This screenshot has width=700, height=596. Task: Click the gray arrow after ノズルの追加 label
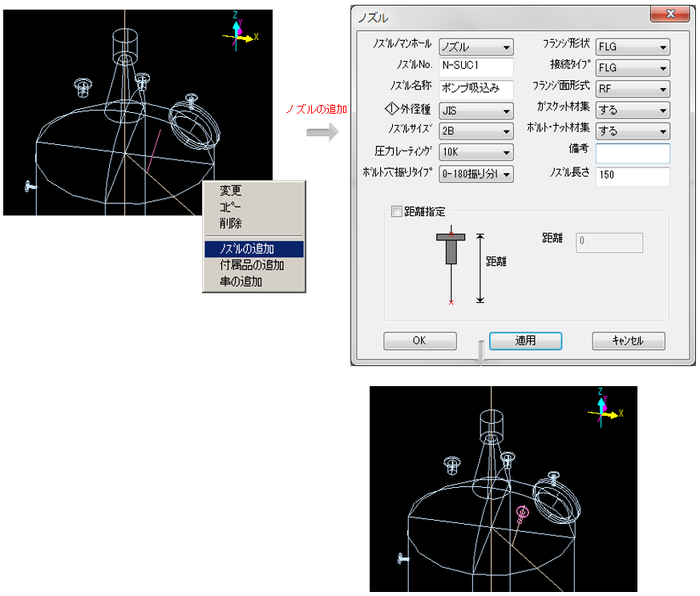321,132
